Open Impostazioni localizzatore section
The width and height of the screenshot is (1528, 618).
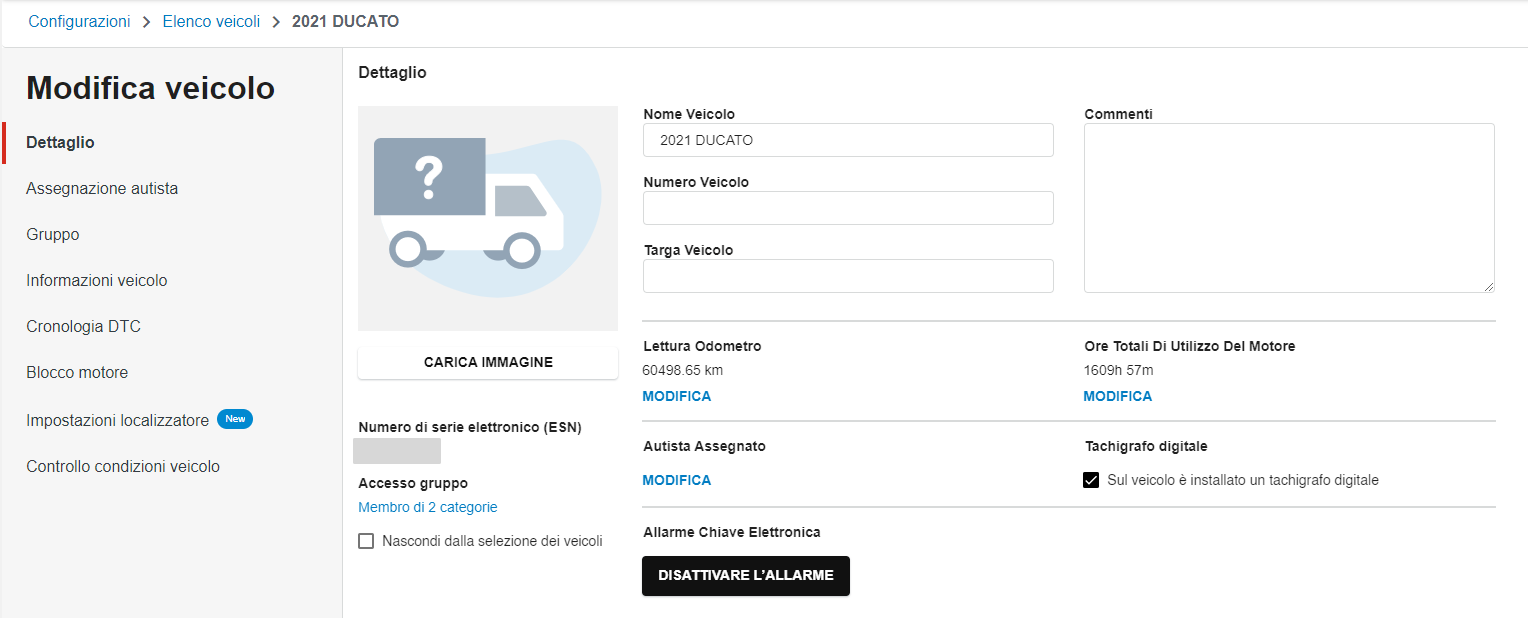click(x=117, y=420)
